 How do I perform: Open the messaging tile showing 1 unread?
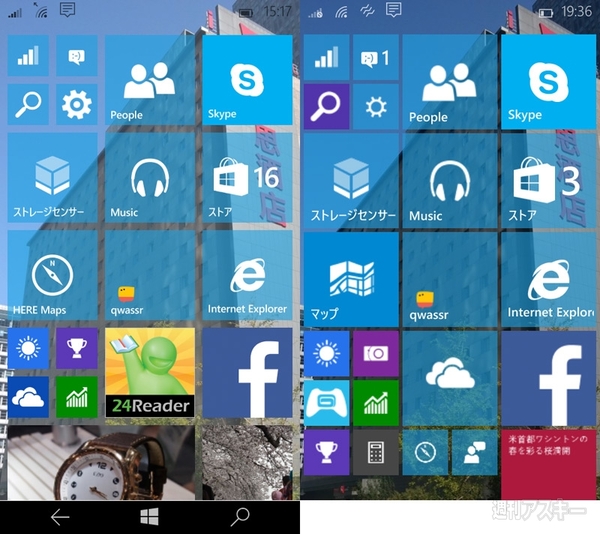click(x=376, y=57)
